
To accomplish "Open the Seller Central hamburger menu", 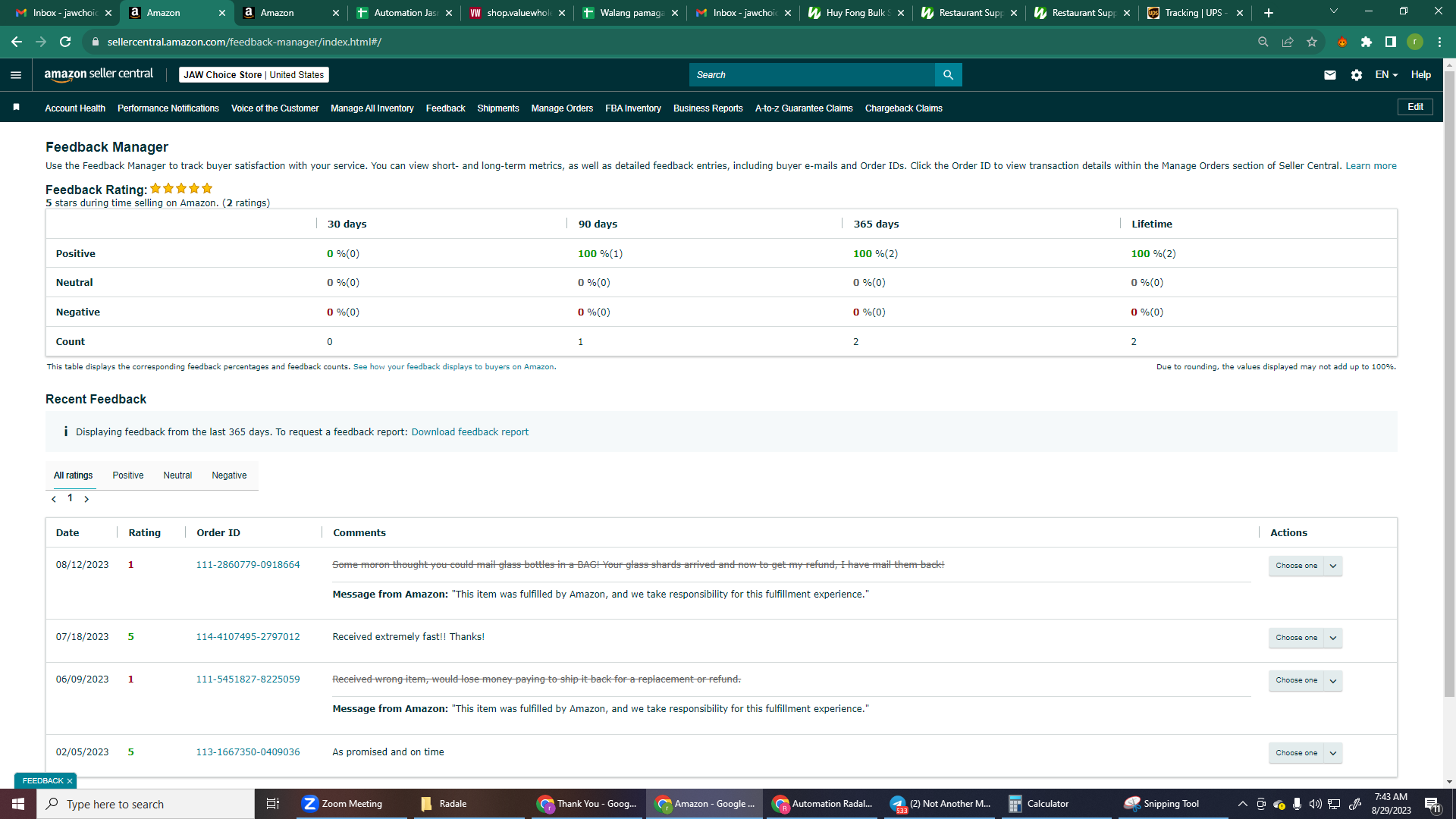I will 16,74.
